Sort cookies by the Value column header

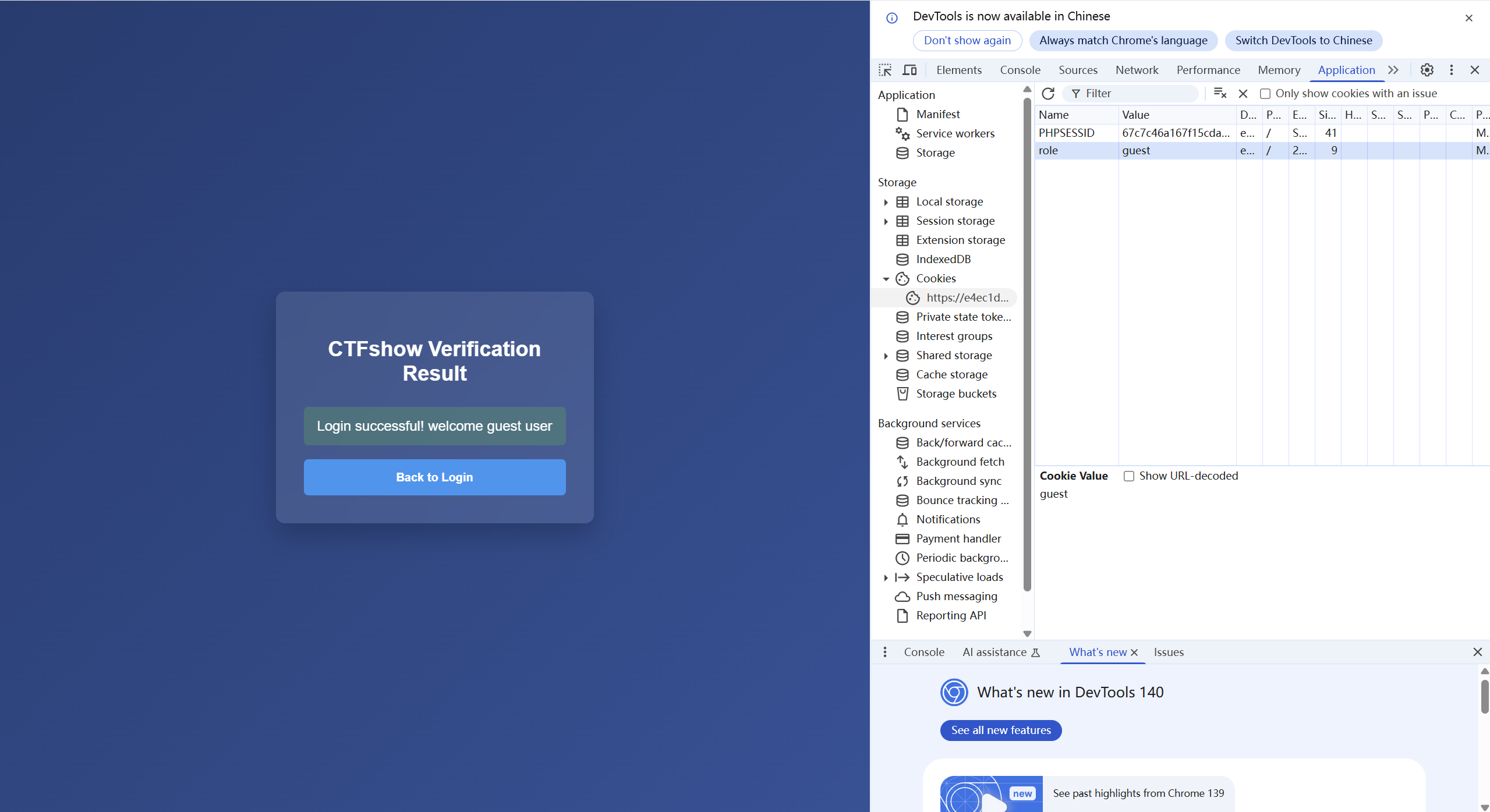click(1177, 115)
